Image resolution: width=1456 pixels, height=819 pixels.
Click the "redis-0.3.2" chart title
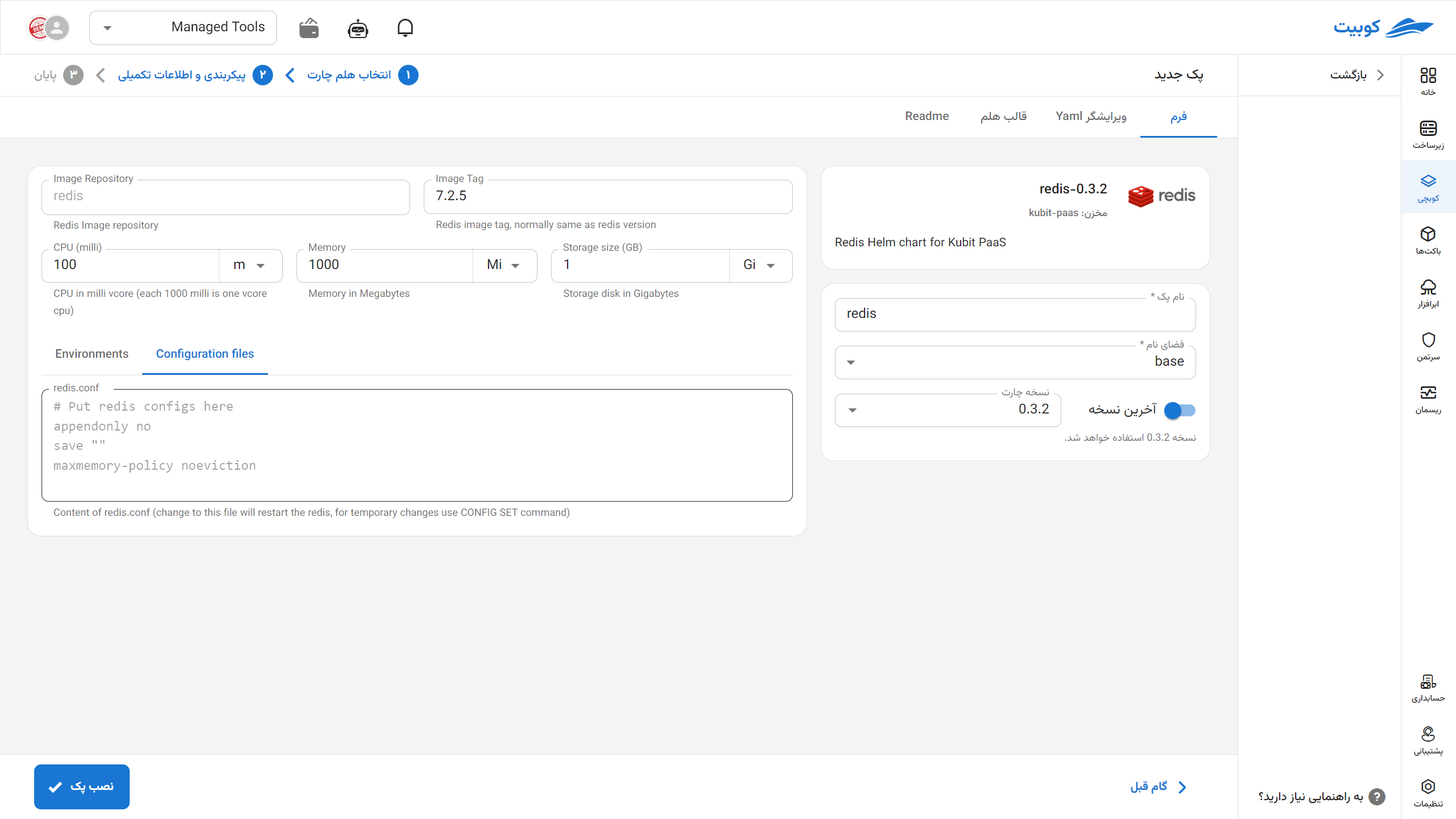point(1073,189)
